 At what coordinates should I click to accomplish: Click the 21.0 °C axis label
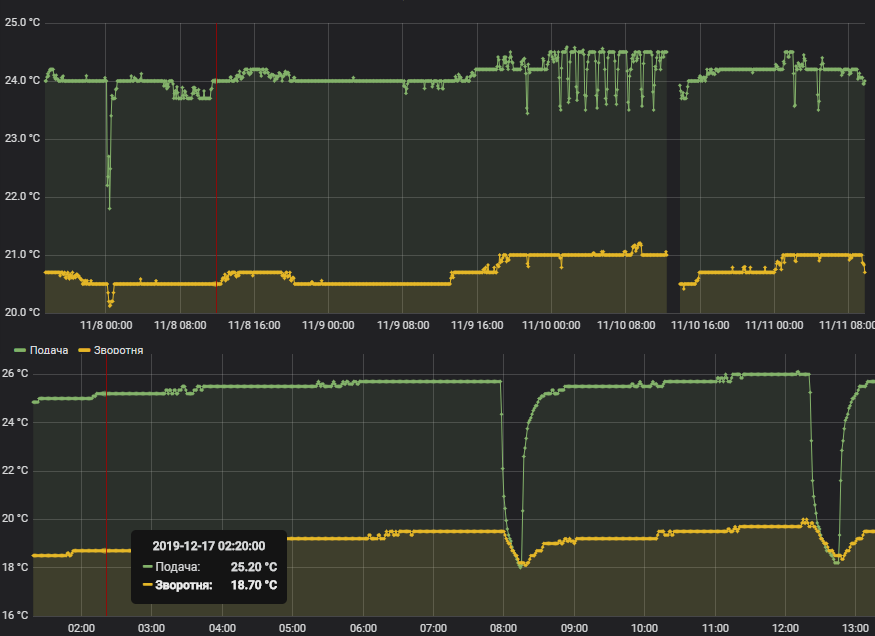pos(22,255)
